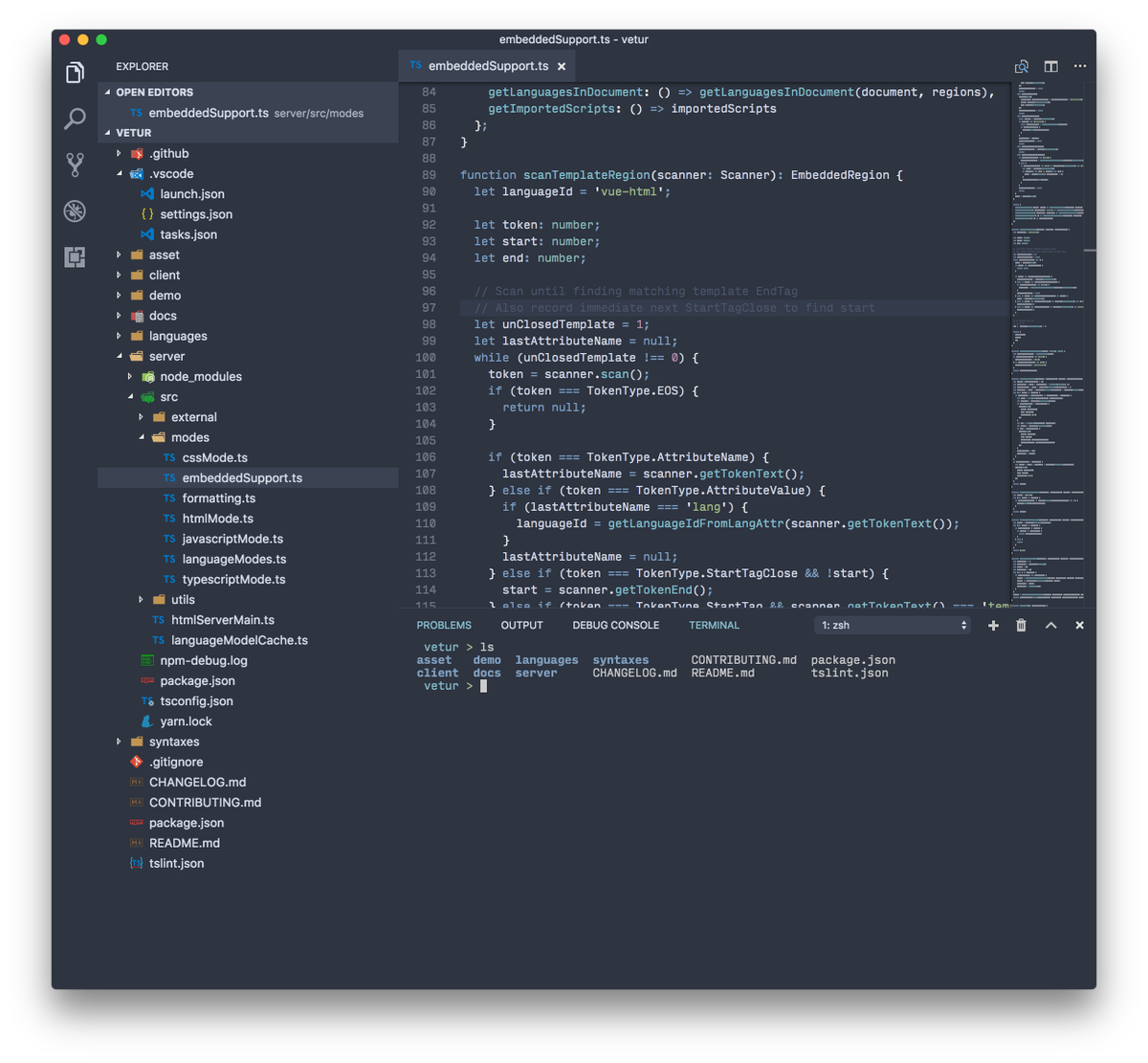The image size is (1148, 1063).
Task: Kill the terminal using the trash icon
Action: [1021, 625]
